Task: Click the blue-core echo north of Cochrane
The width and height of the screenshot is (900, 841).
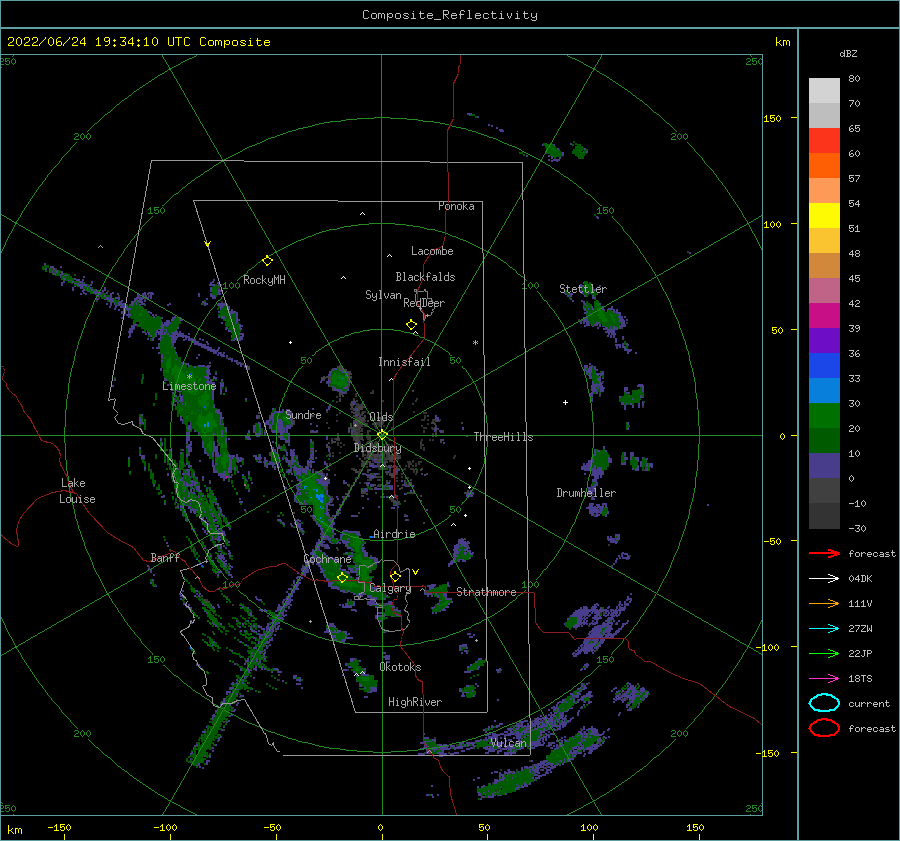Action: 316,495
